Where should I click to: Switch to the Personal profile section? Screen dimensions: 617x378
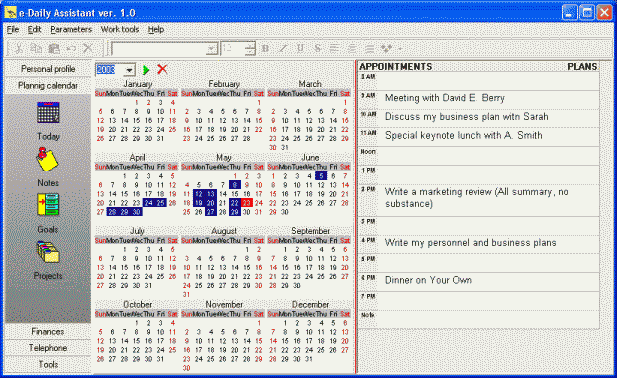click(x=48, y=69)
